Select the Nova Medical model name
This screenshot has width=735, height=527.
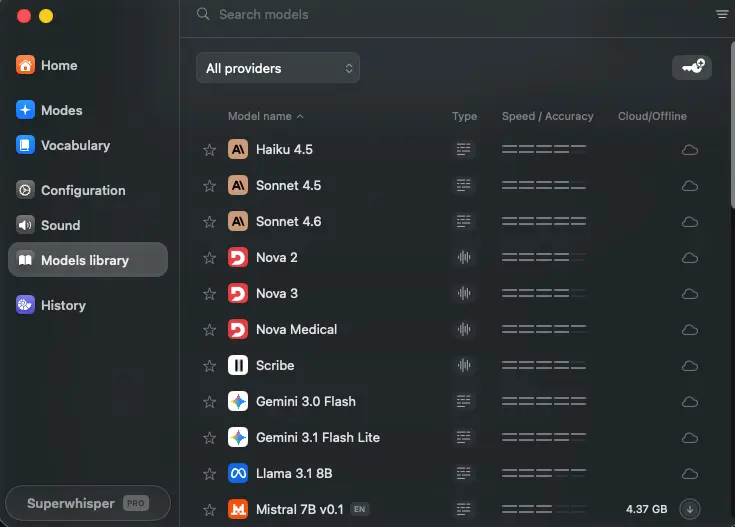coord(296,330)
